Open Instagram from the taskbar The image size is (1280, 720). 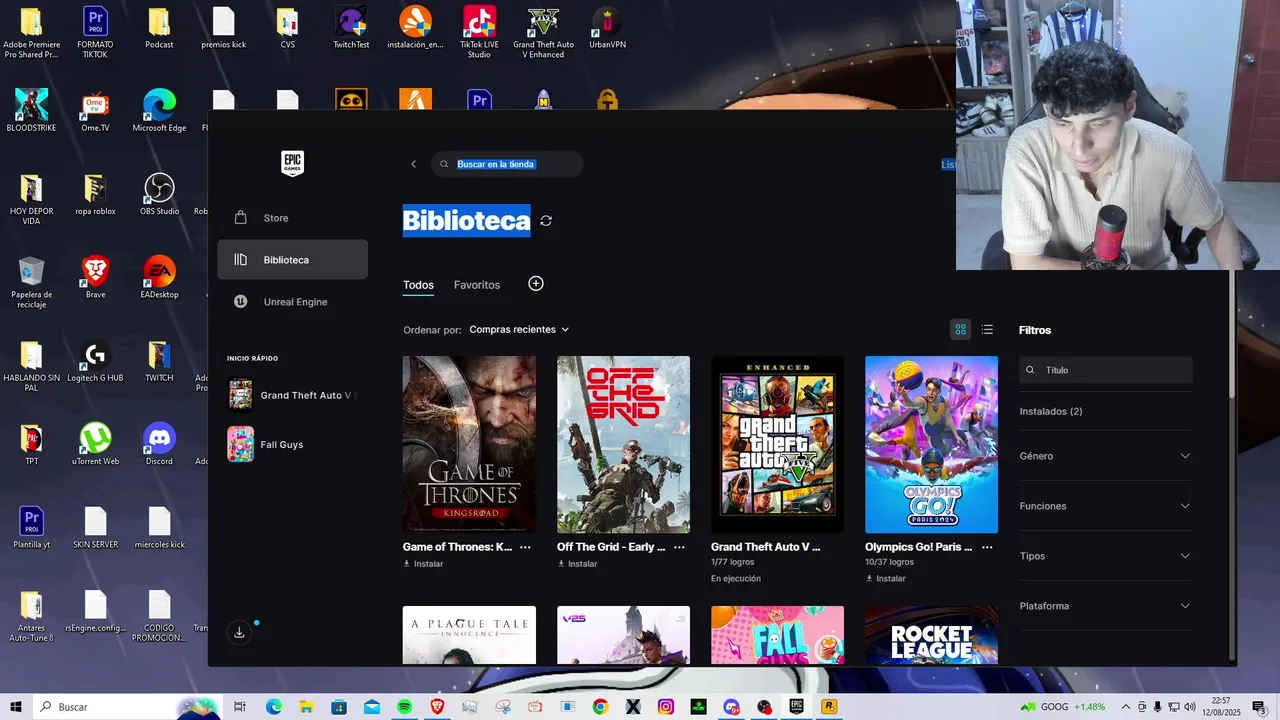[x=665, y=707]
